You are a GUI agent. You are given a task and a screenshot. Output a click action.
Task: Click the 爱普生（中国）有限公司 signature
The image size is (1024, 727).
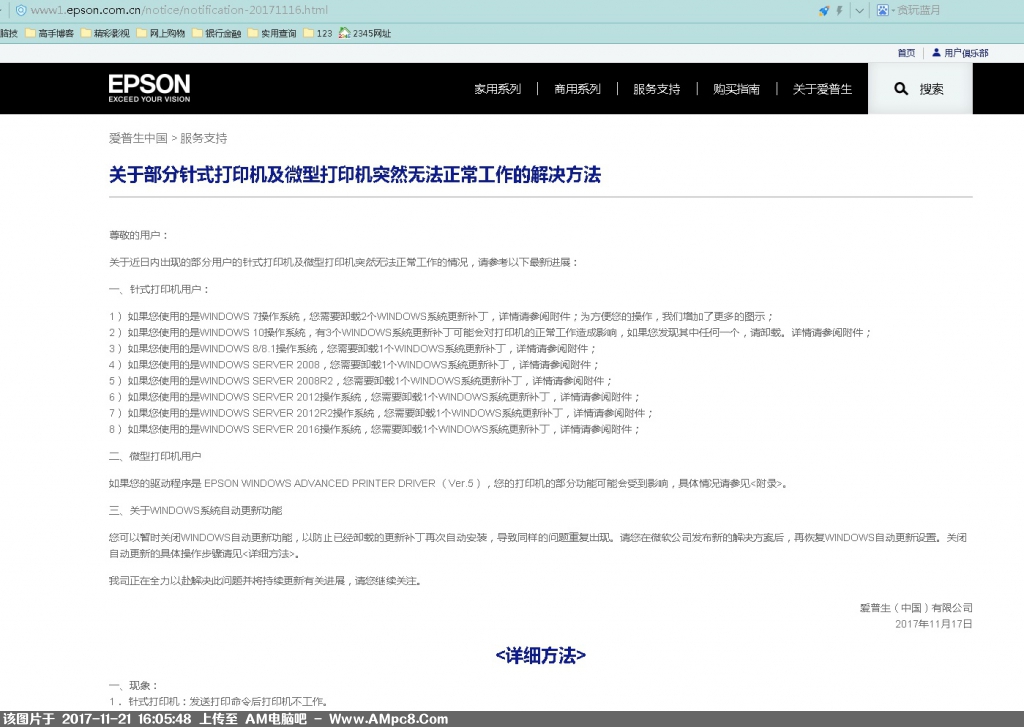[916, 607]
